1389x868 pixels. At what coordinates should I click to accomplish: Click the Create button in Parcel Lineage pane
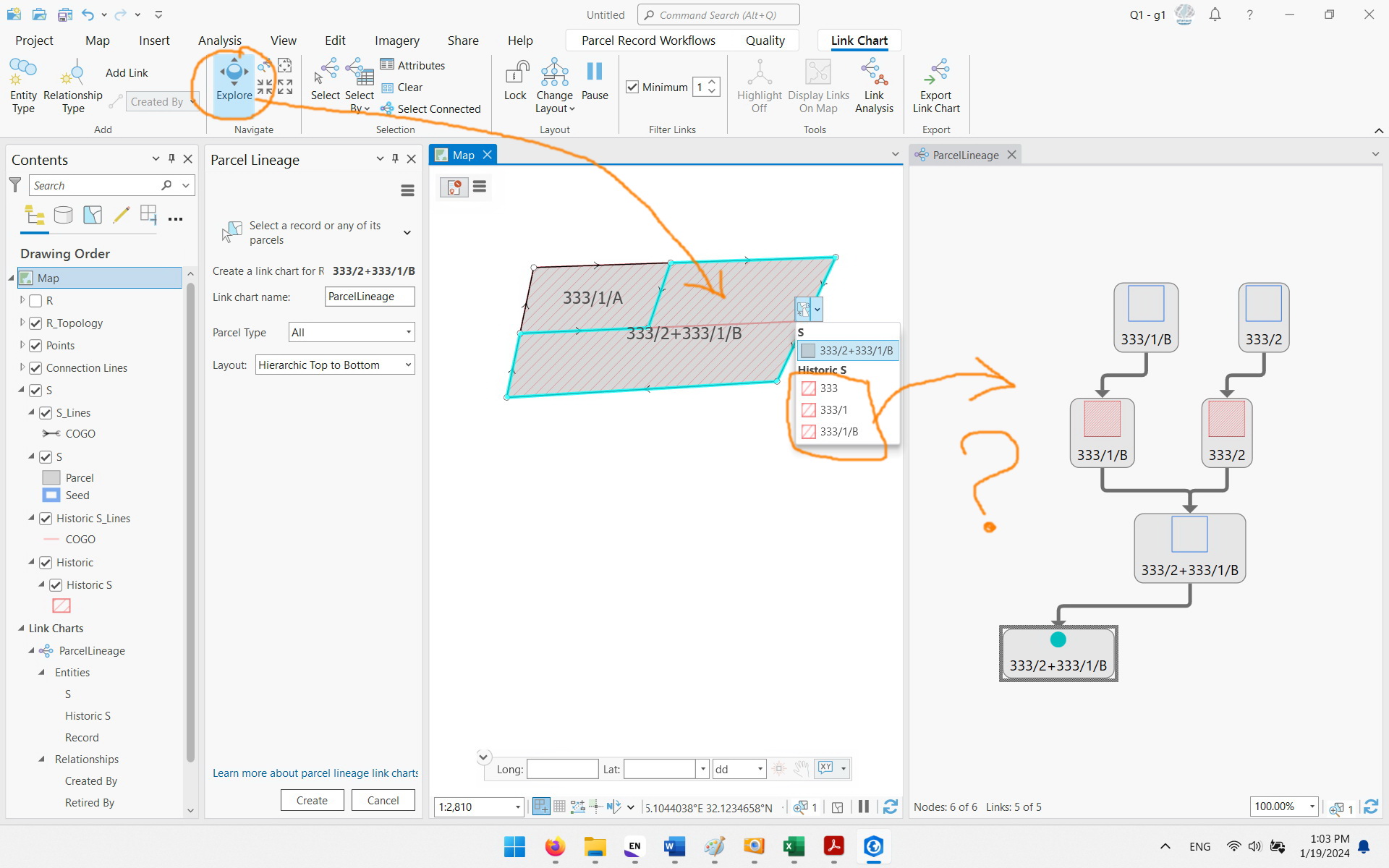pos(312,800)
